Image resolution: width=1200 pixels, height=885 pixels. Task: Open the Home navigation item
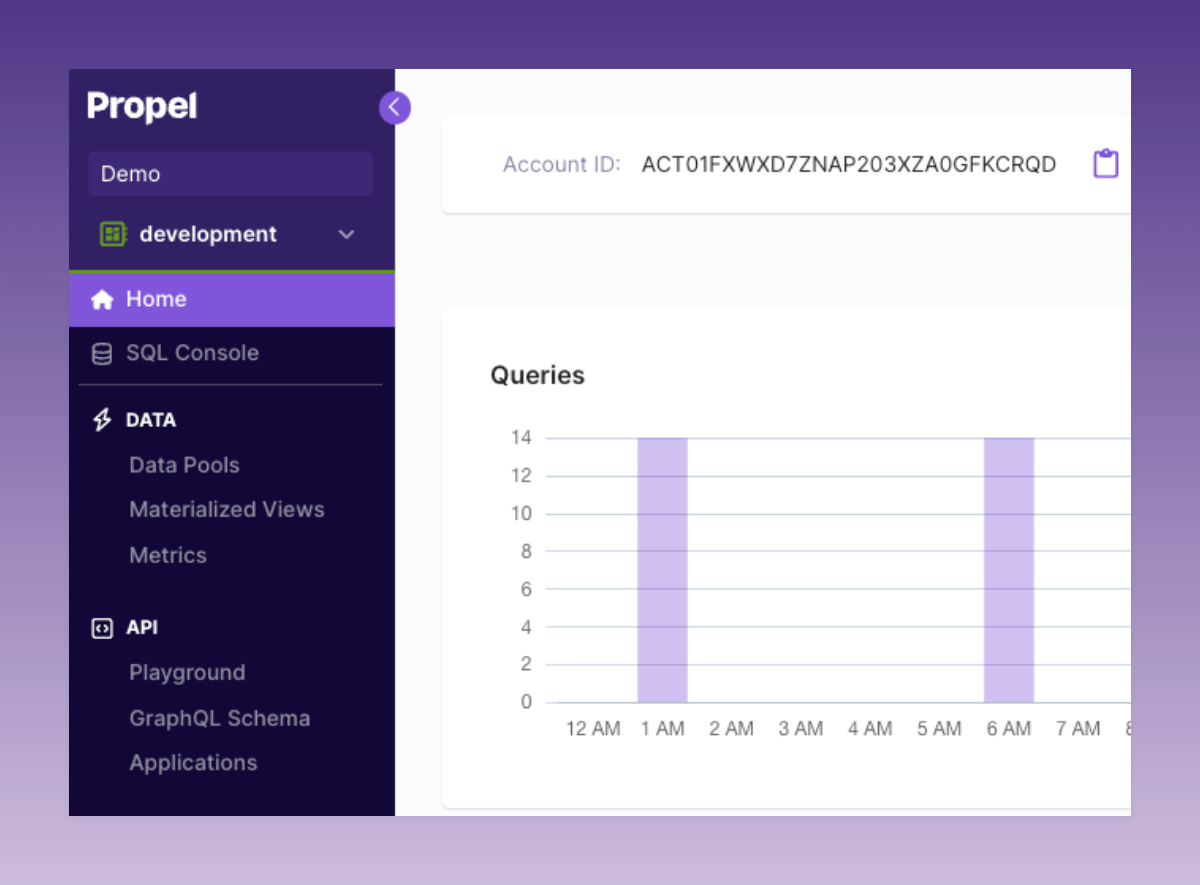coord(156,299)
